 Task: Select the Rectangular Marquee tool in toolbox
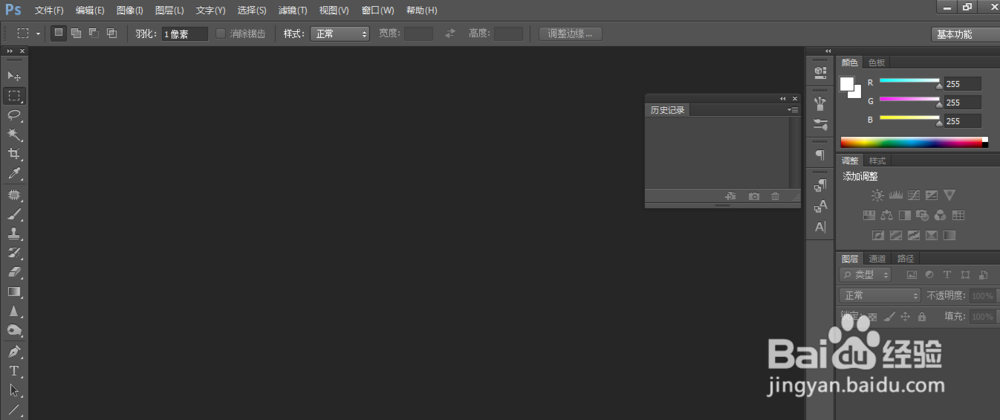(x=14, y=96)
